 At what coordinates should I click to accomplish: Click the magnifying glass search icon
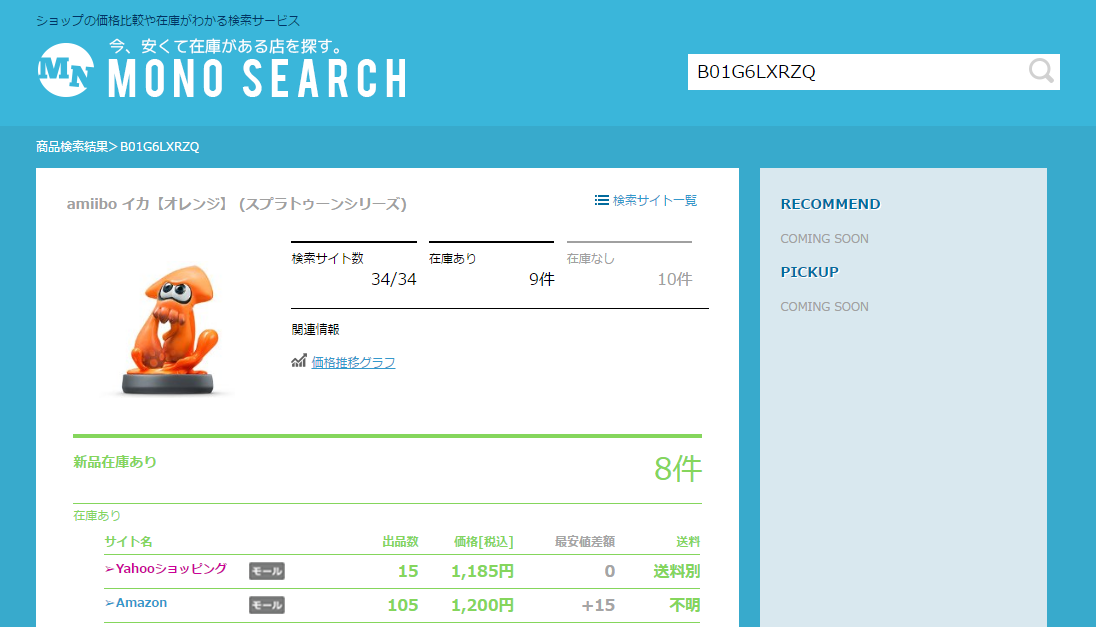click(x=1041, y=71)
